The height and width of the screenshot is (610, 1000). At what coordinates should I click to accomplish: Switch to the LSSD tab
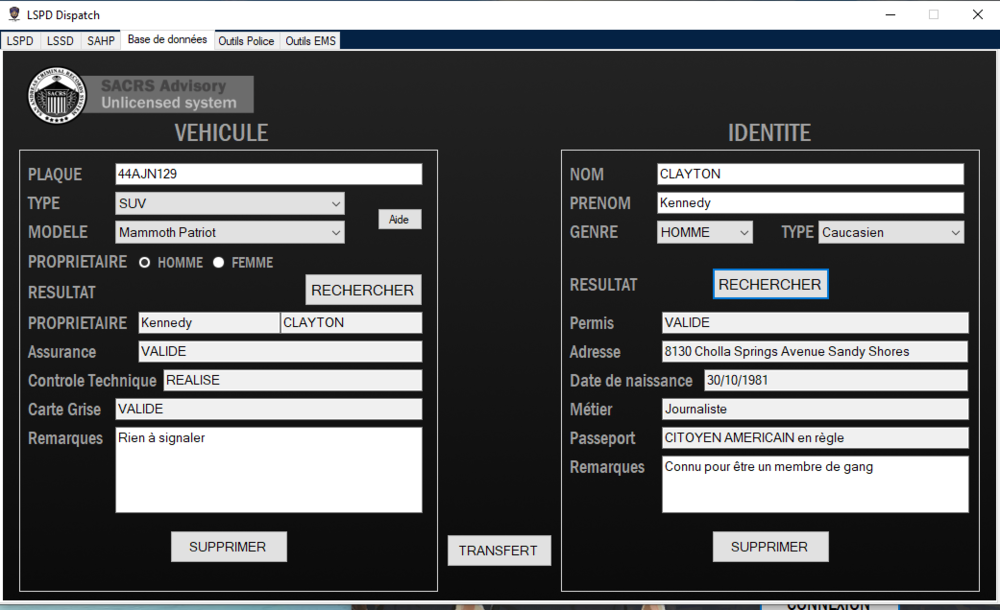59,41
